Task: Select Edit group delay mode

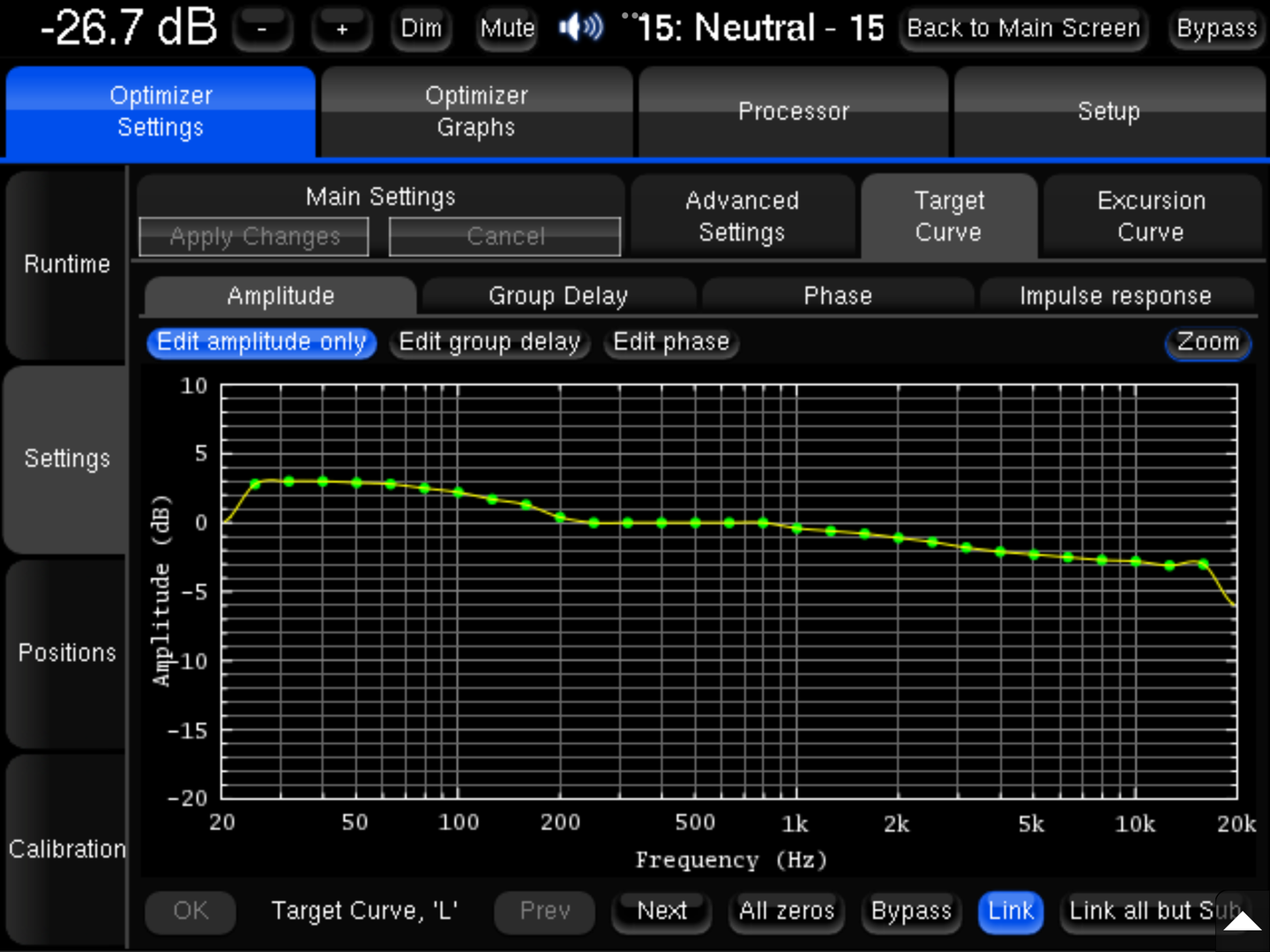Action: (489, 343)
